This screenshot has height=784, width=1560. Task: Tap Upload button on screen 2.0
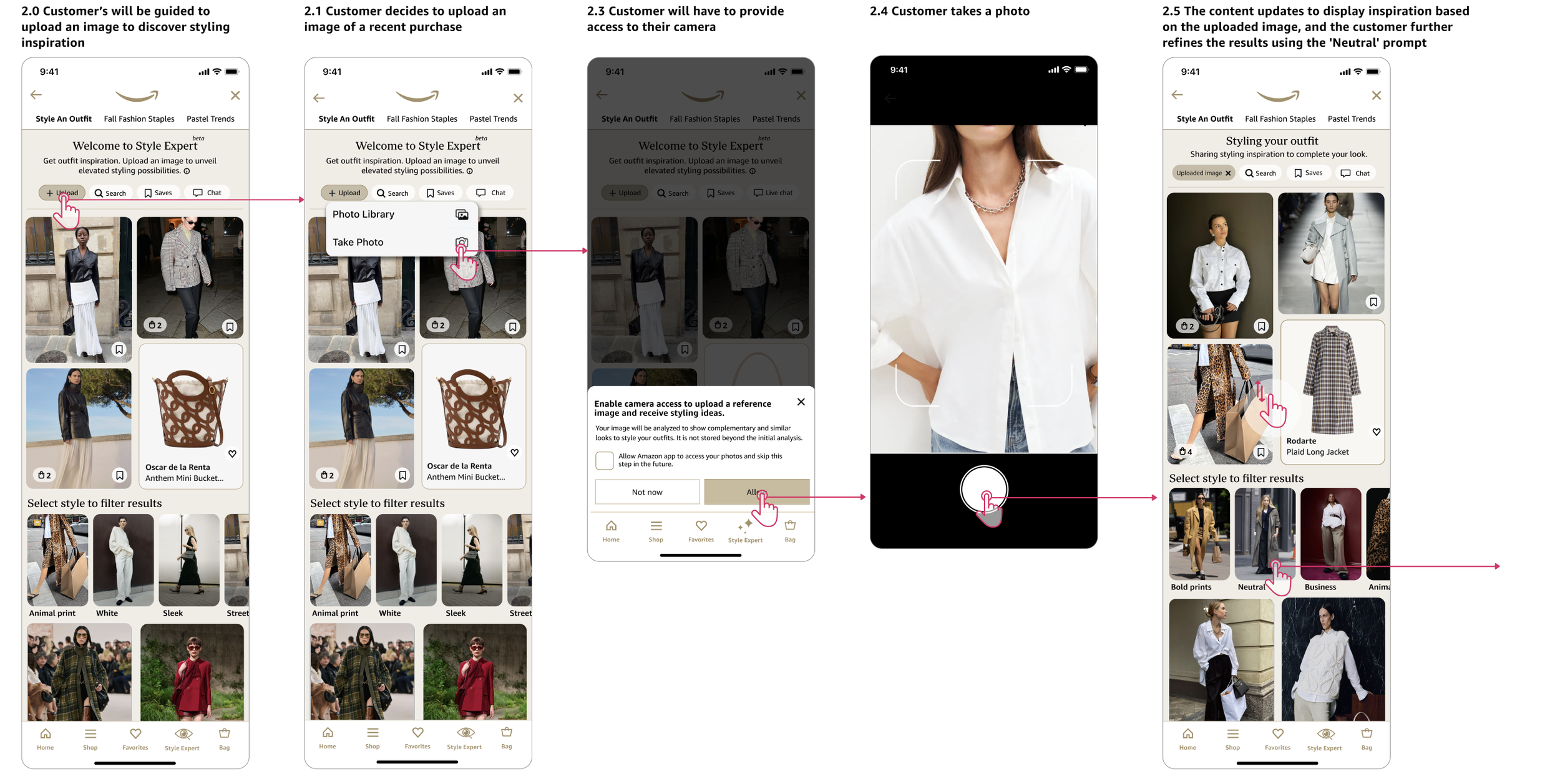(x=62, y=193)
